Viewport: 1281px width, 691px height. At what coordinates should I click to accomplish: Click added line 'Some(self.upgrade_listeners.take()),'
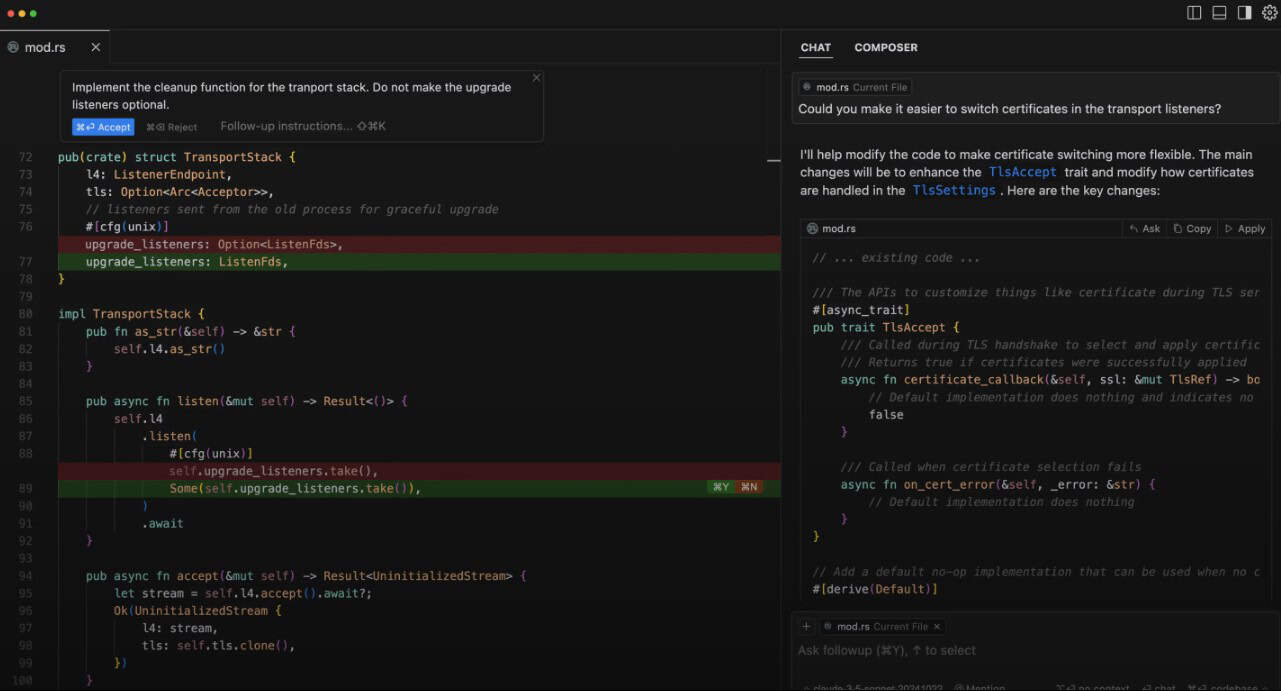295,488
